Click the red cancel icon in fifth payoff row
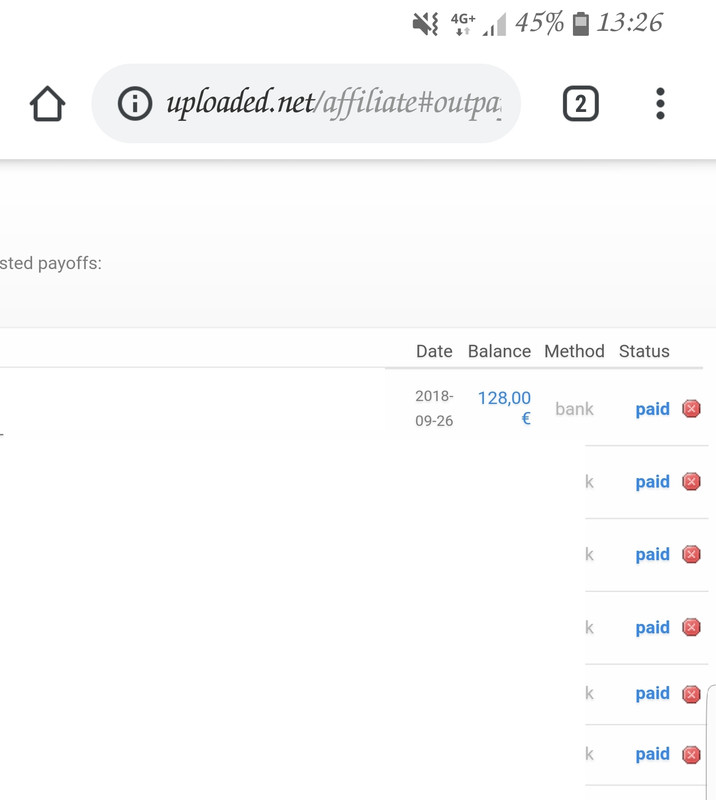This screenshot has width=716, height=800. pos(691,694)
